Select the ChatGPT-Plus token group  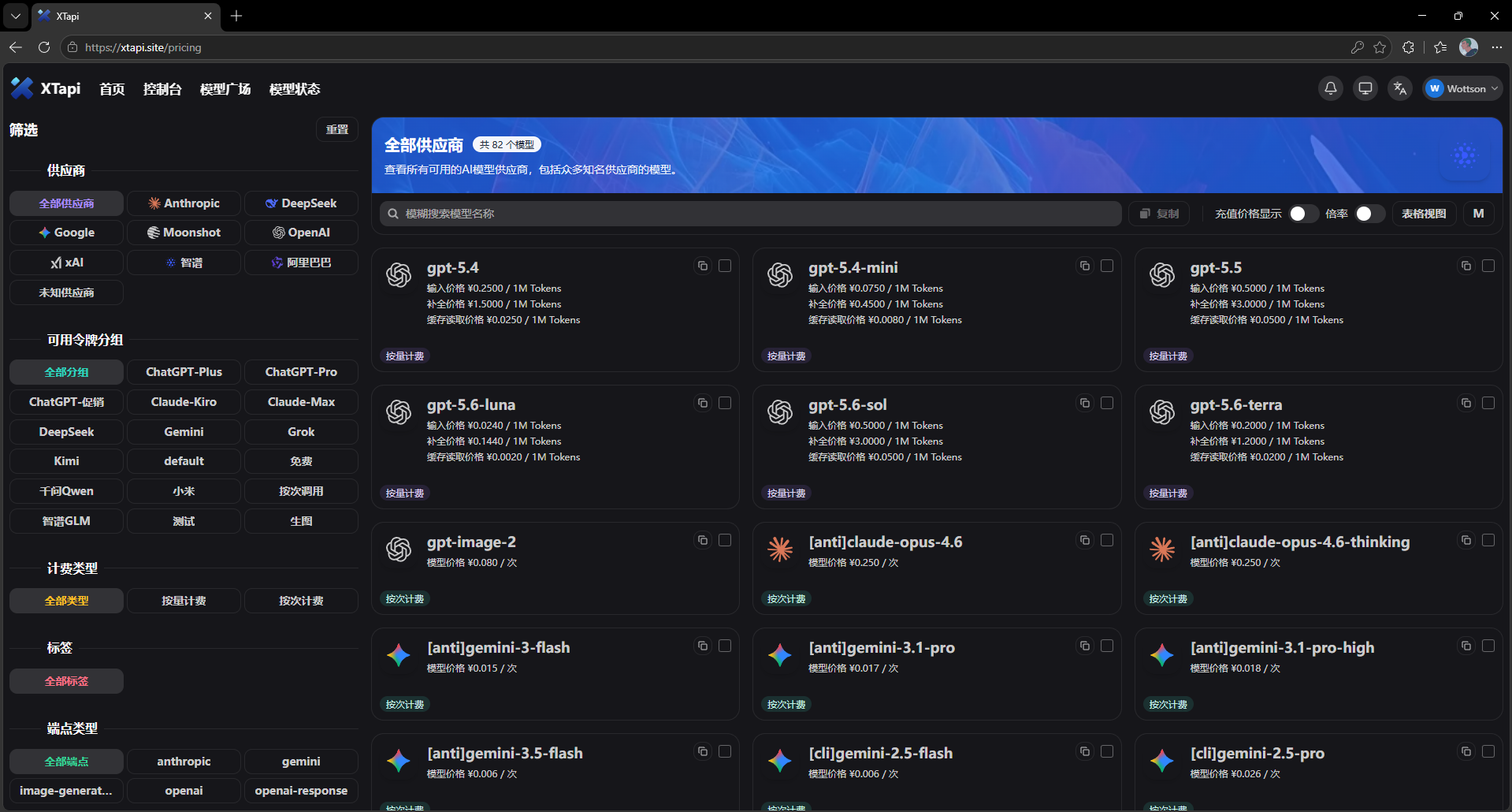click(x=184, y=372)
